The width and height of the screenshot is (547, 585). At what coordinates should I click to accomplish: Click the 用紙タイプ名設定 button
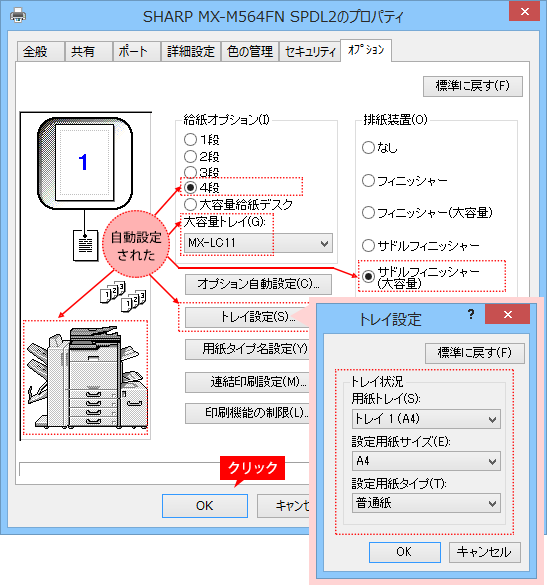pyautogui.click(x=248, y=349)
